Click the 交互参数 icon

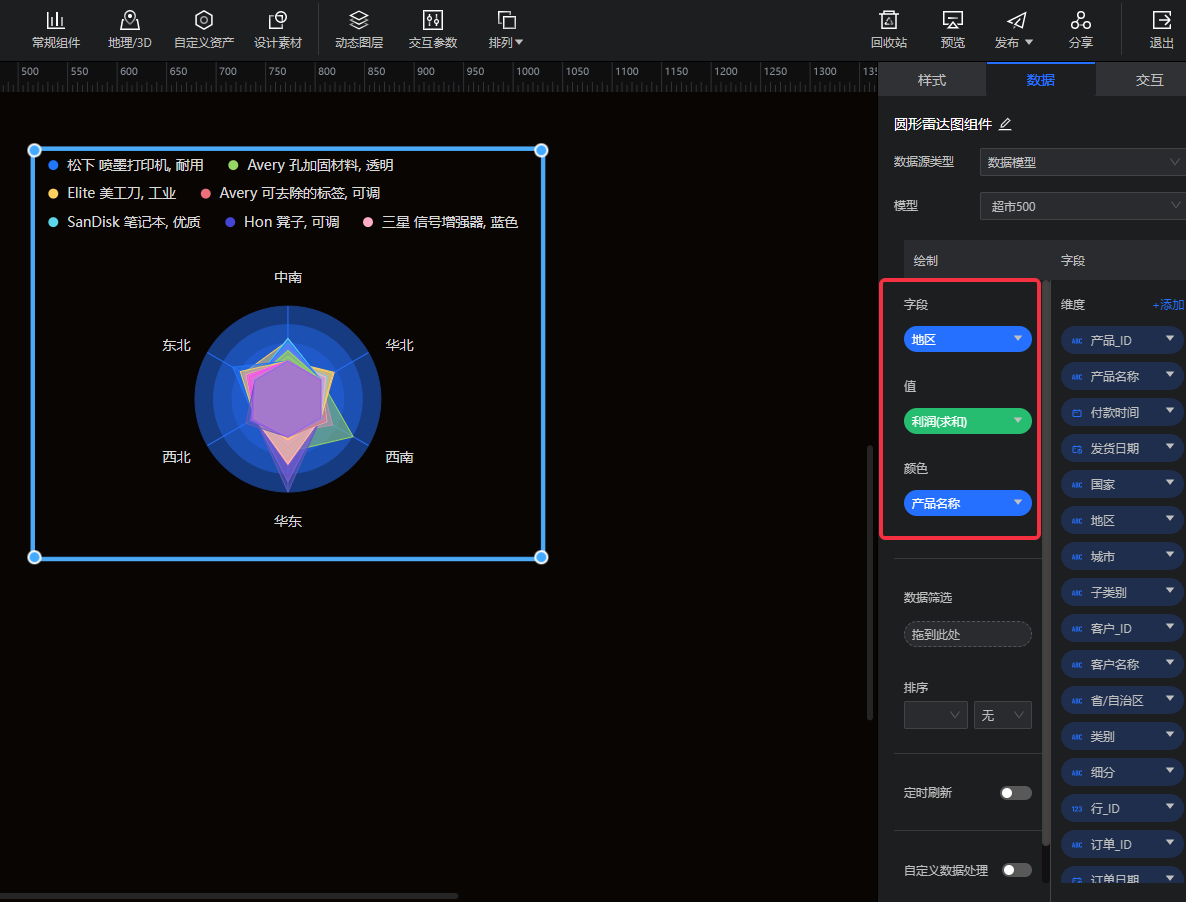click(x=433, y=21)
